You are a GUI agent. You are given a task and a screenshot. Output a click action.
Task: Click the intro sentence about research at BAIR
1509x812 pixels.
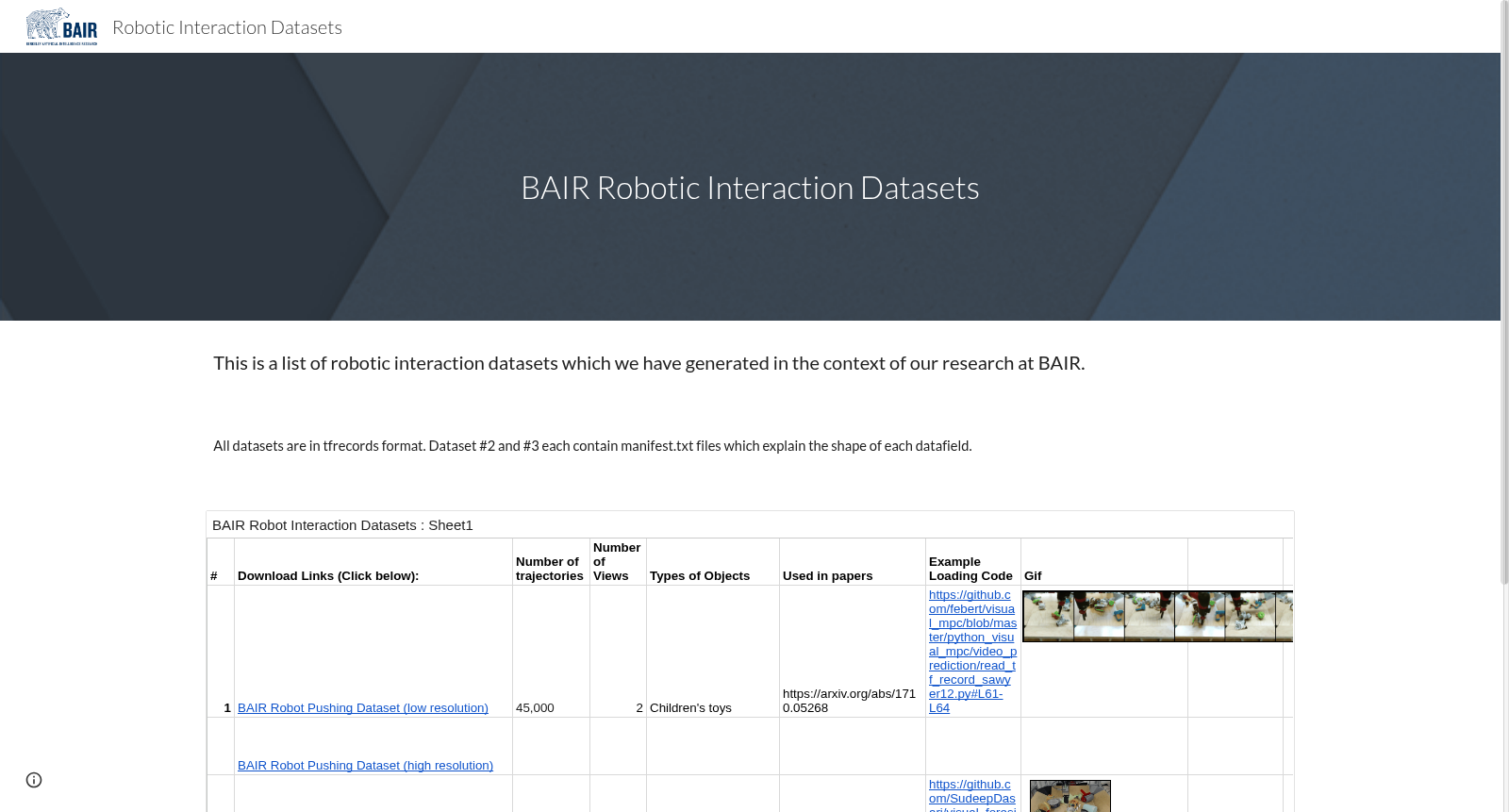(x=649, y=363)
